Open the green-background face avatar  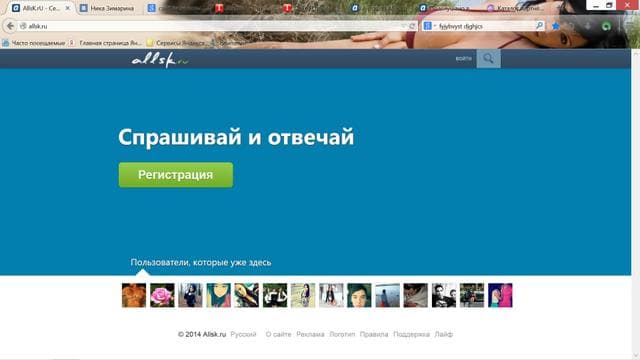pyautogui.click(x=359, y=295)
